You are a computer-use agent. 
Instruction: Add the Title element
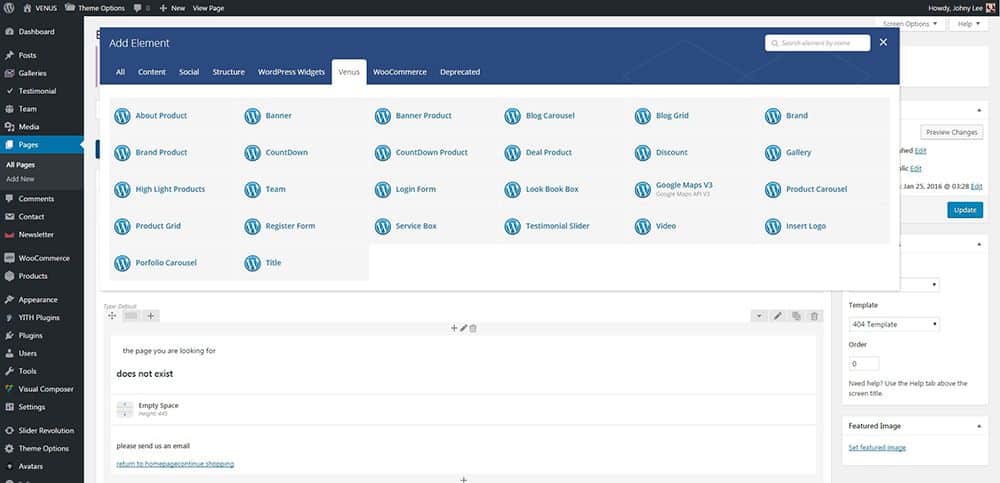[304, 263]
